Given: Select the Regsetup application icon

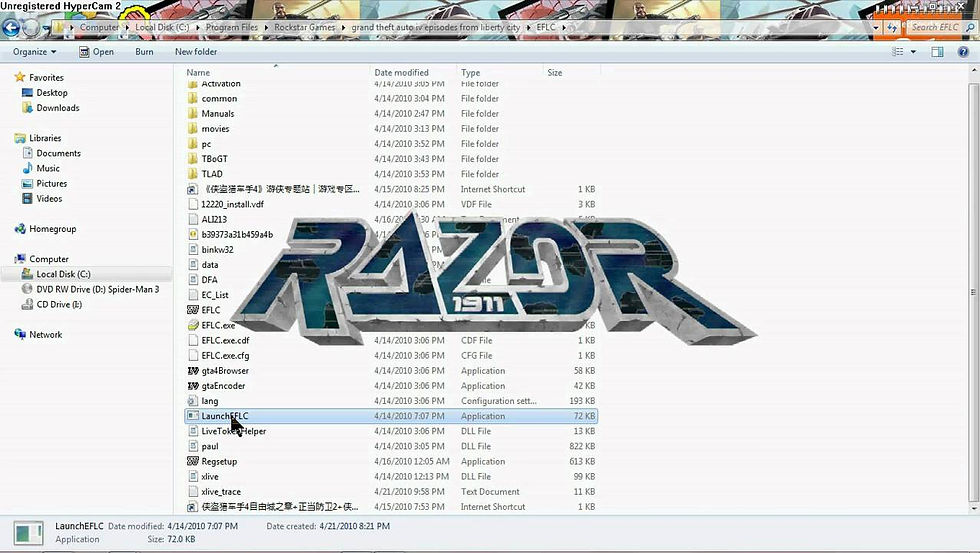Looking at the screenshot, I should (193, 462).
